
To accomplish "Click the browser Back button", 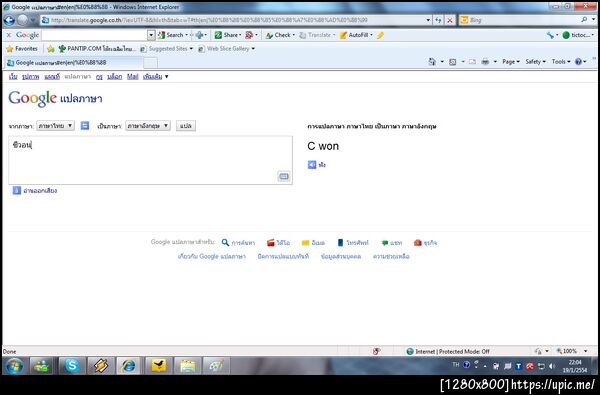I will (9, 20).
